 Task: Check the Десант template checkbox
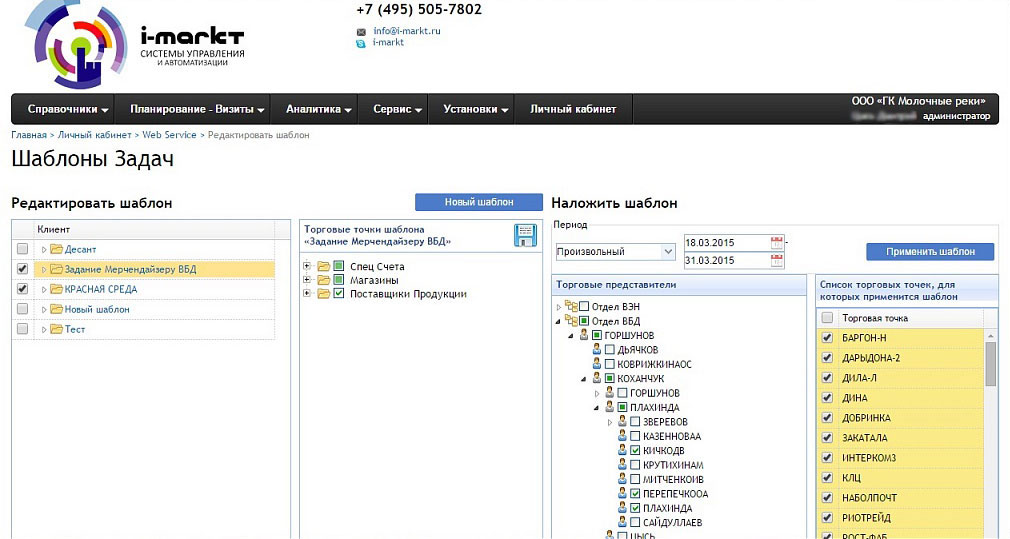[23, 249]
